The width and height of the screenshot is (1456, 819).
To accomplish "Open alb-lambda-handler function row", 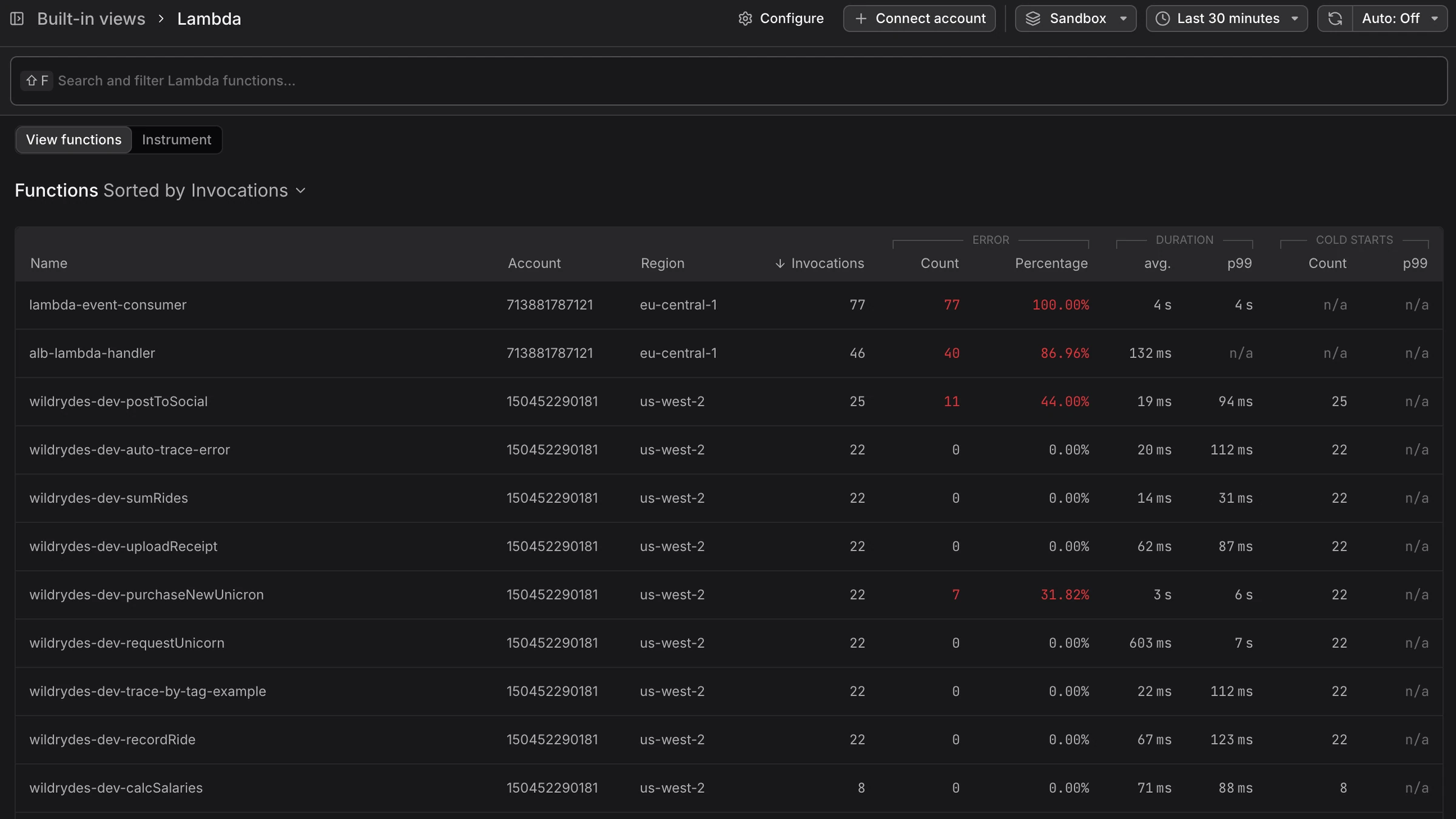I will pos(729,353).
